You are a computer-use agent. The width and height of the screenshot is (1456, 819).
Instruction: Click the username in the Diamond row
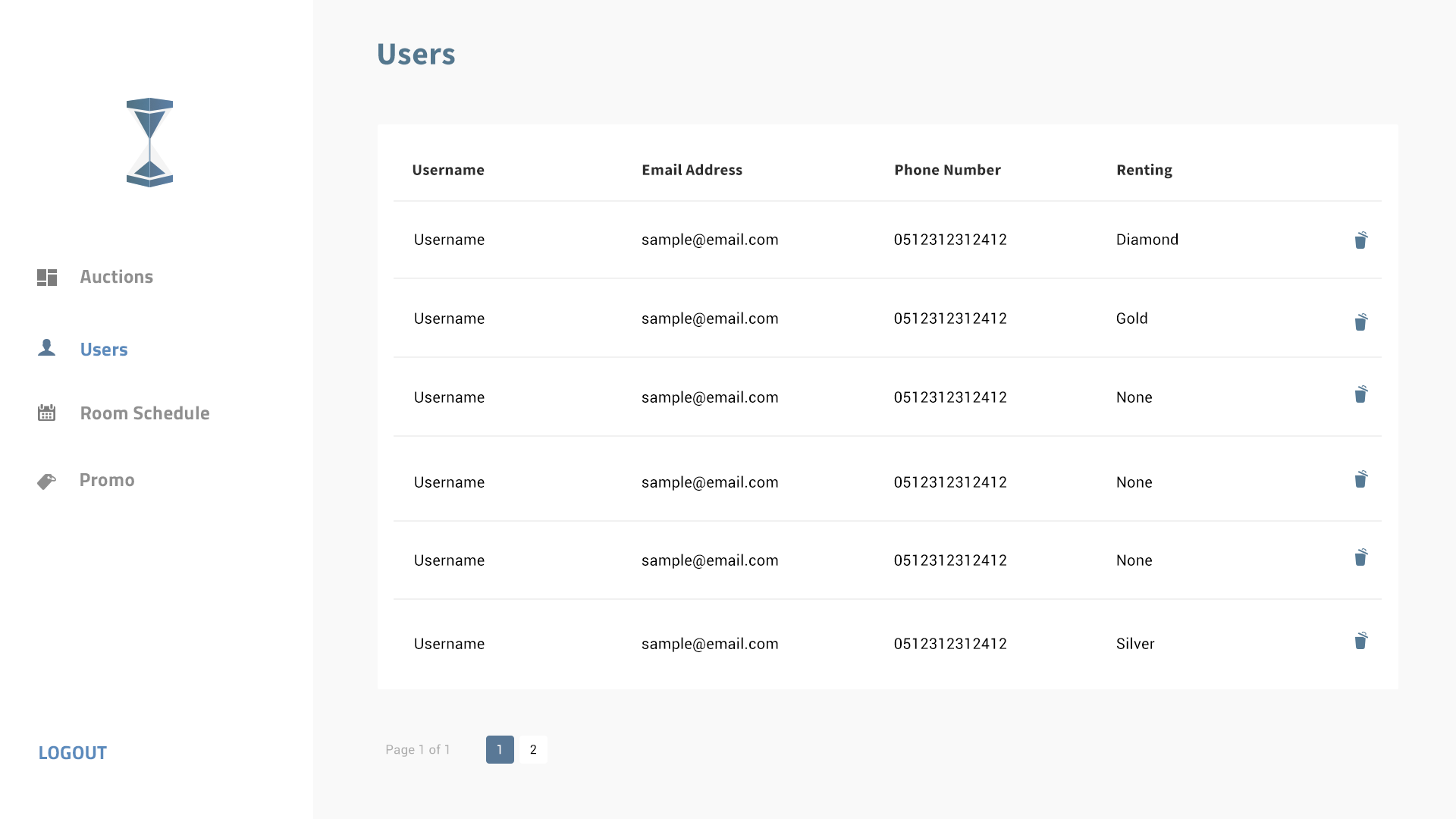(x=449, y=240)
